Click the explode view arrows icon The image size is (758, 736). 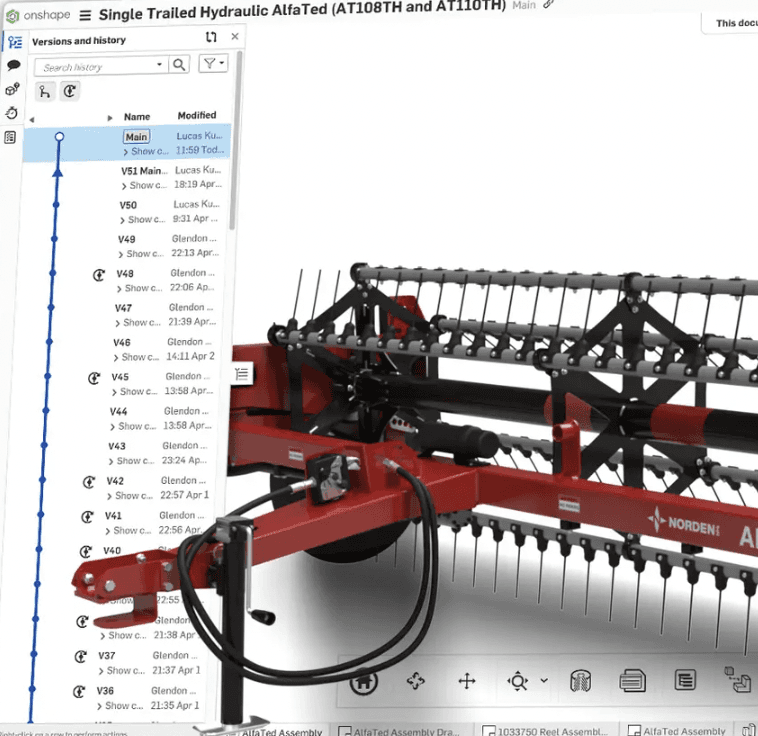[415, 681]
